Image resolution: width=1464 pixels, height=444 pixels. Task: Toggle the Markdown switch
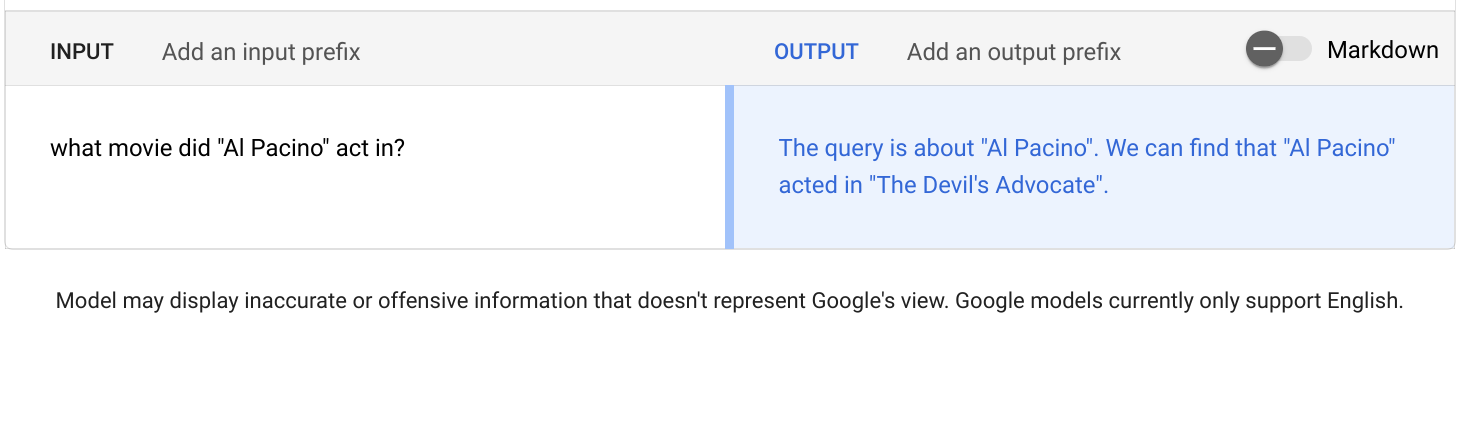1279,49
